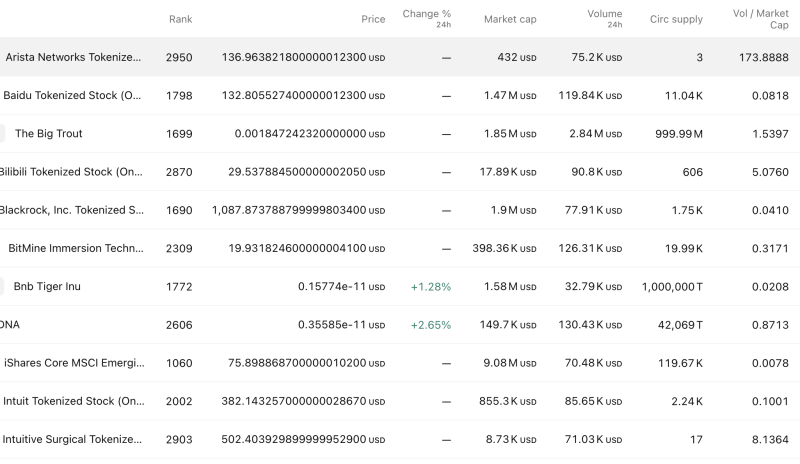This screenshot has height=464, width=800.
Task: Click price 0.15774e-11 USD
Action: point(341,287)
